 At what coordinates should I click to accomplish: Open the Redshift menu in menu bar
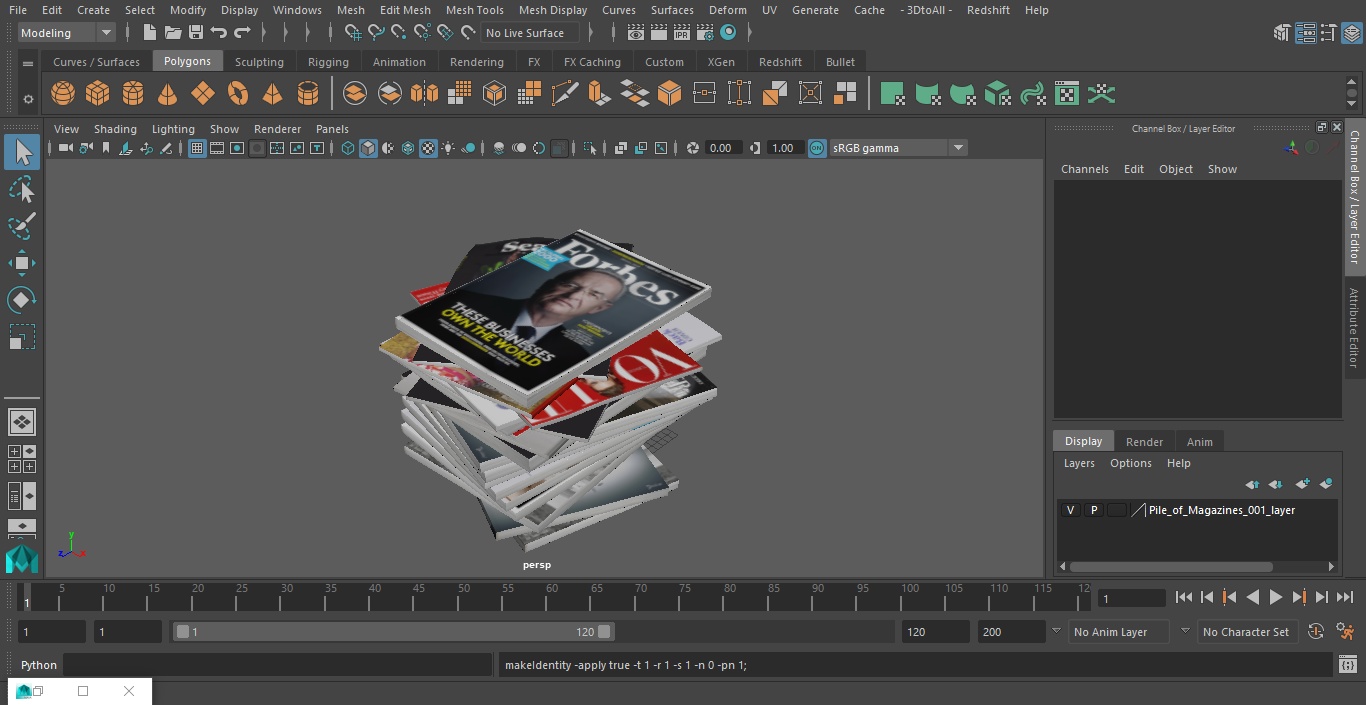click(988, 10)
